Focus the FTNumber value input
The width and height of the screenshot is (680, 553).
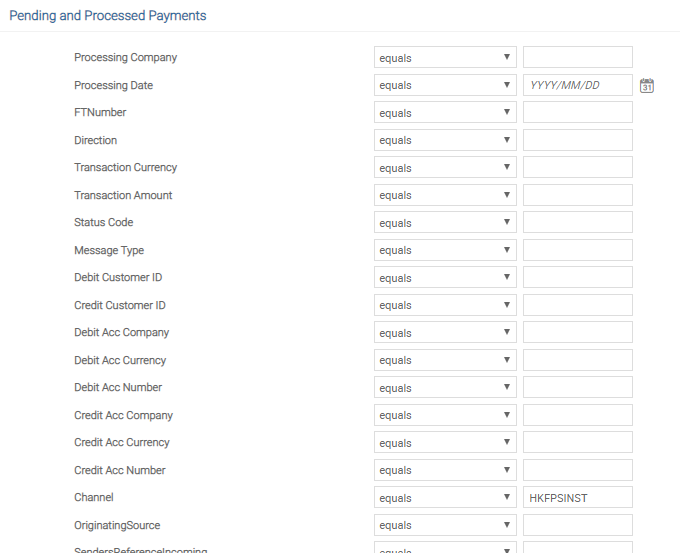pos(577,113)
